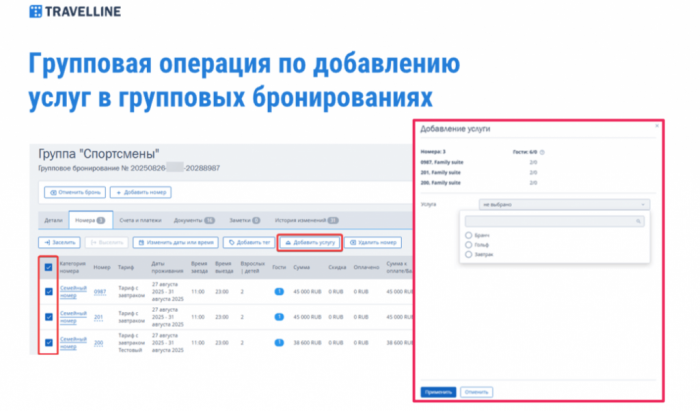The image size is (700, 411).
Task: Click the Номера: 3 label in the dialog
Action: [x=433, y=152]
